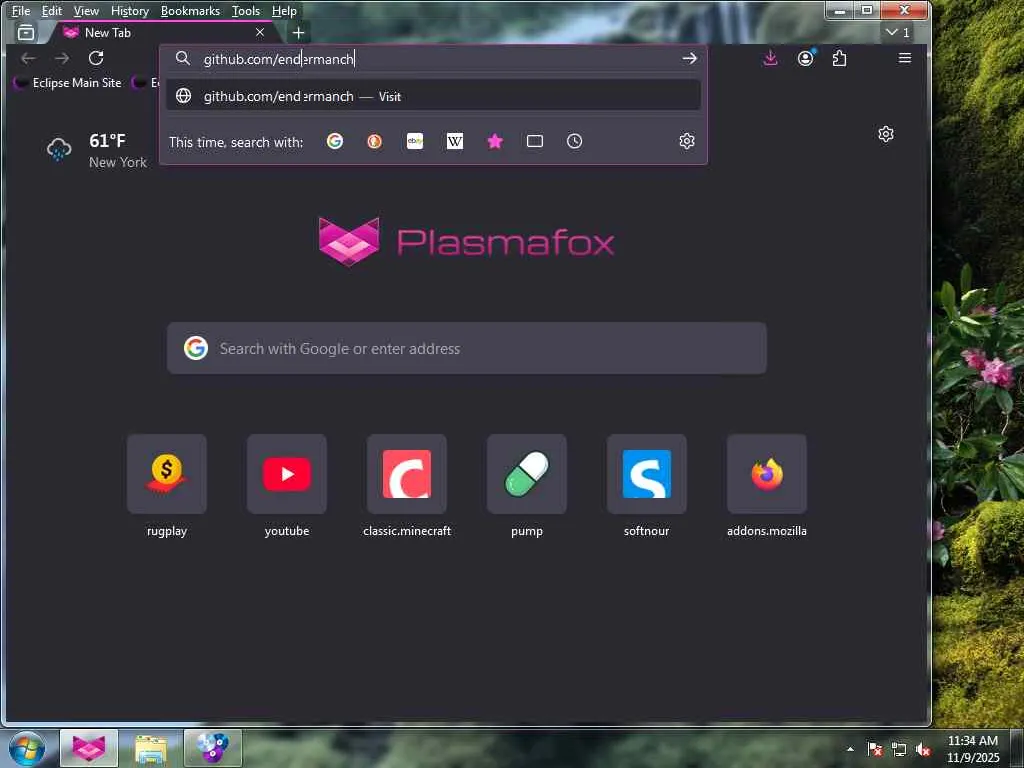Viewport: 1024px width, 768px height.
Task: Click the forward navigation arrow
Action: (x=62, y=59)
